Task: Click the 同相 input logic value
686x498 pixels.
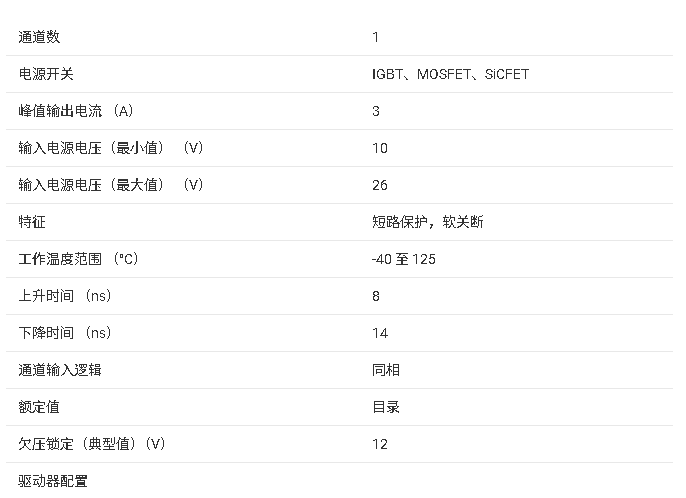Action: pos(386,370)
